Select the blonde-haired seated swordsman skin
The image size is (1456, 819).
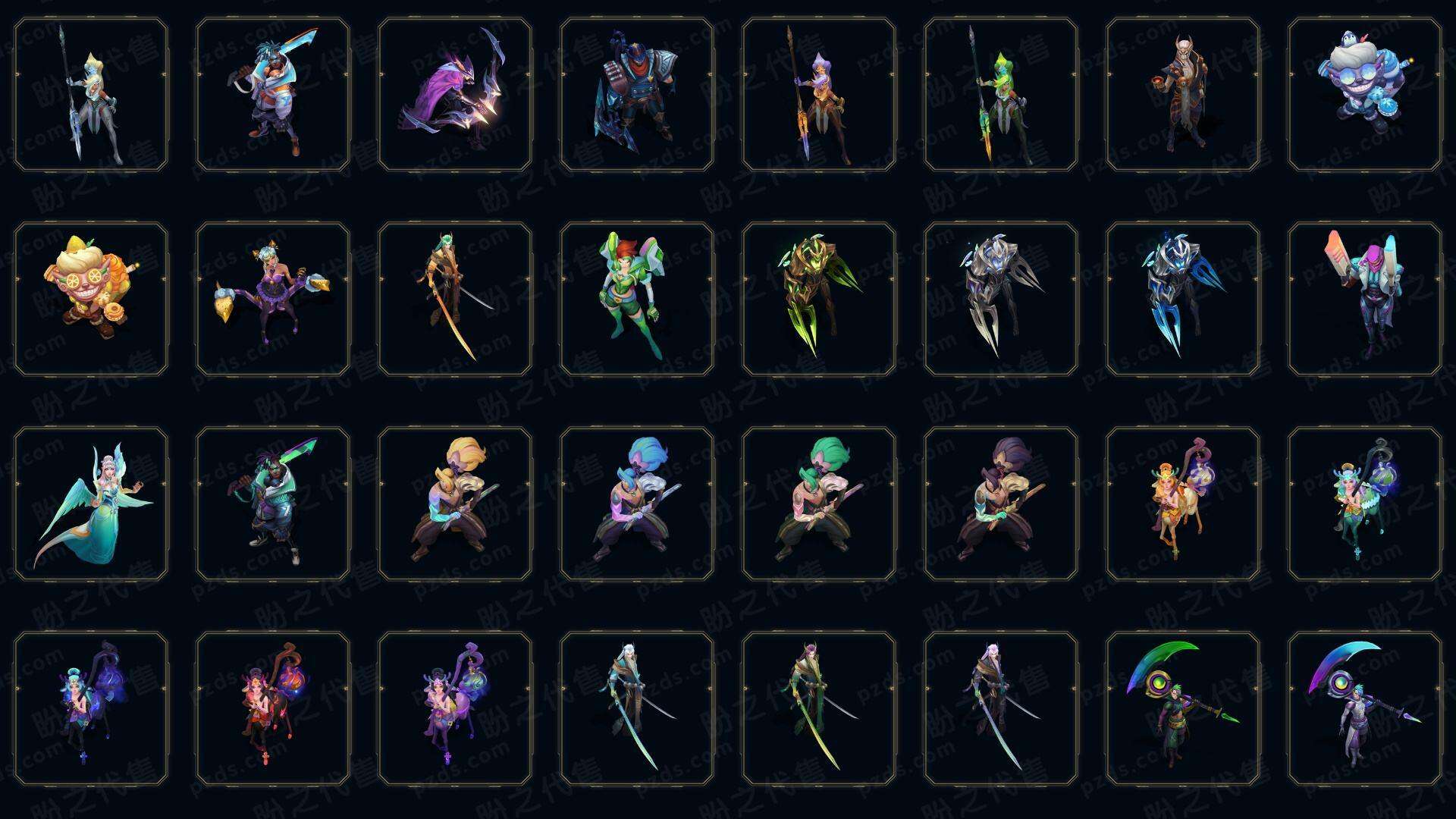pos(455,504)
